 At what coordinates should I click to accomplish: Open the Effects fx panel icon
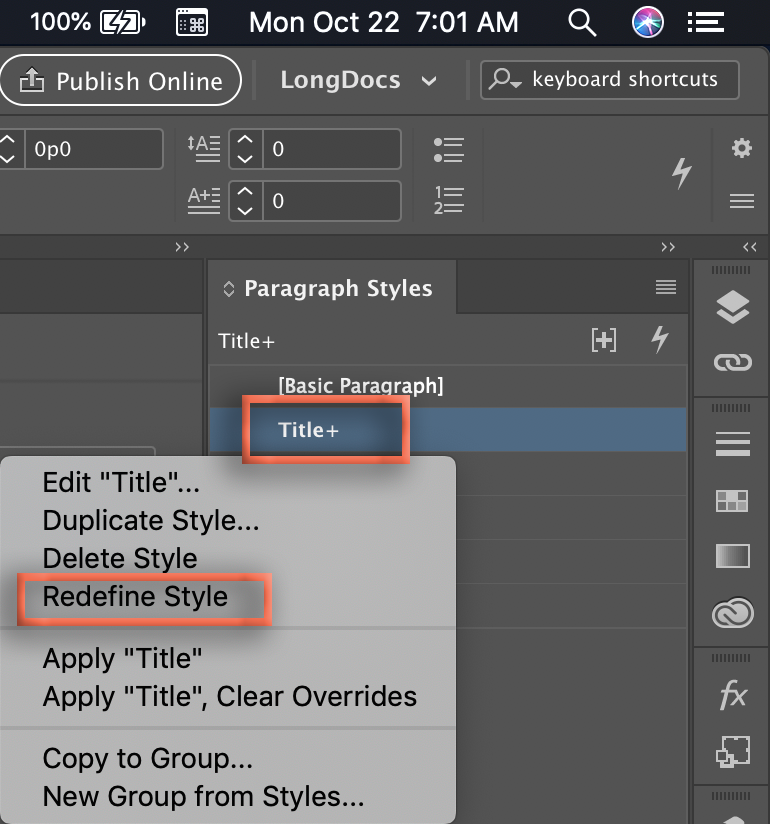click(x=733, y=696)
